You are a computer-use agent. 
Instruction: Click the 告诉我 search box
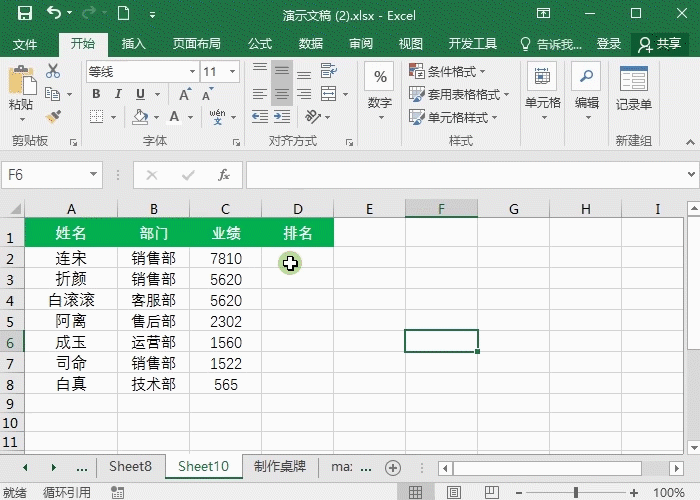pyautogui.click(x=551, y=44)
